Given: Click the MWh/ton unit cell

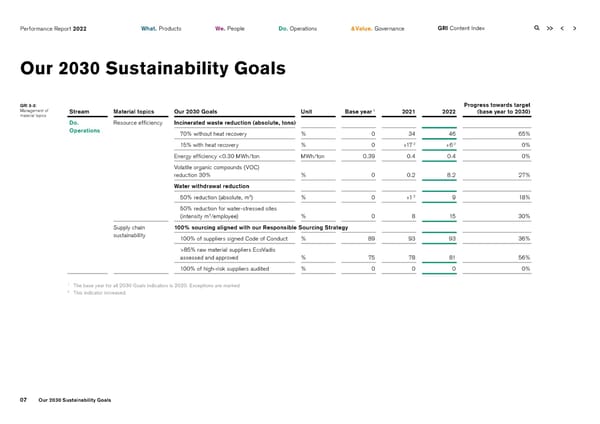Looking at the screenshot, I should (x=312, y=156).
